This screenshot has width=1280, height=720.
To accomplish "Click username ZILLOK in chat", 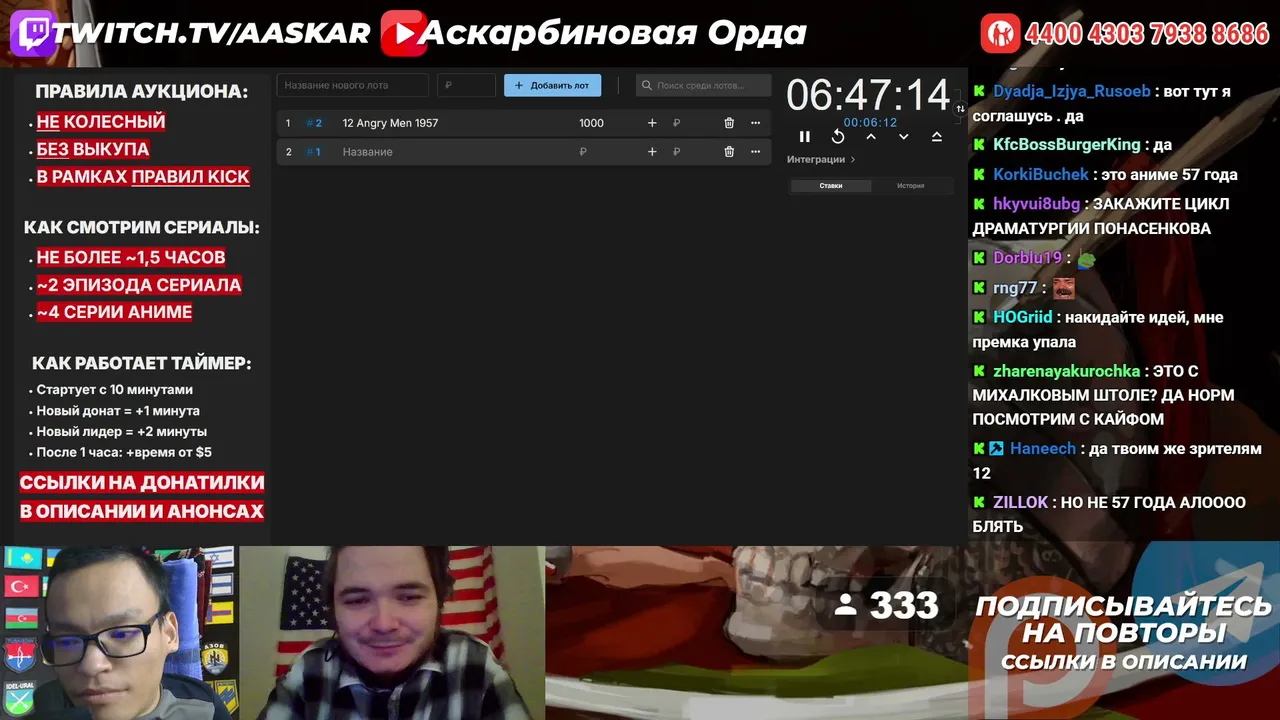I will coord(1020,503).
